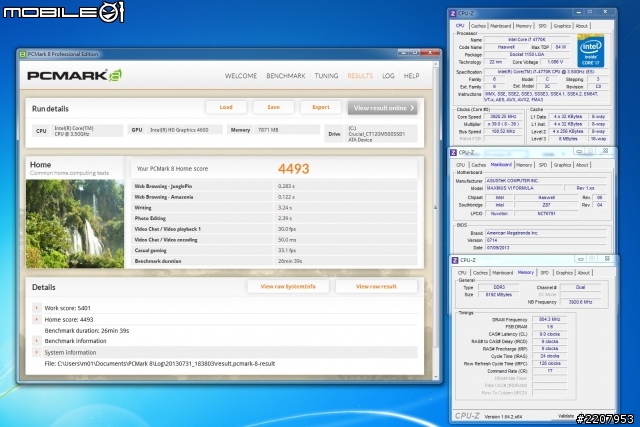Open the TUNING section
Viewport: 640px width, 427px height.
click(326, 76)
